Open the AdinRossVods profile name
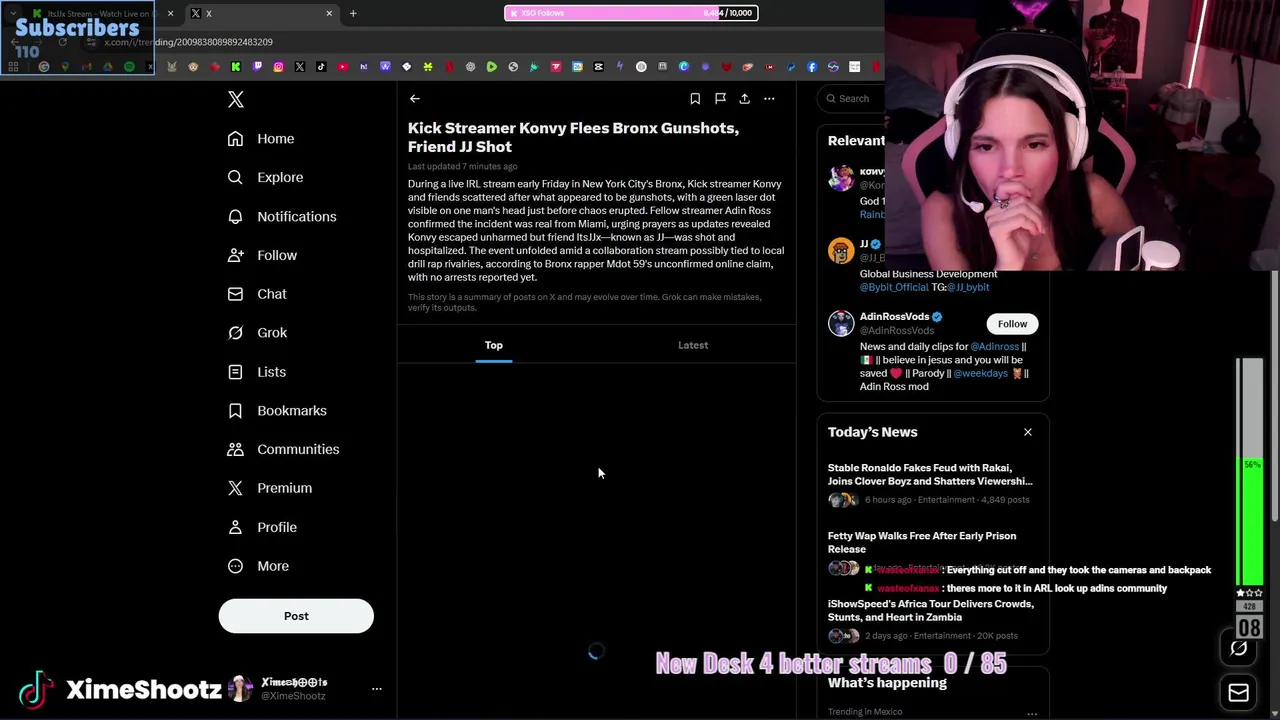The image size is (1280, 720). point(894,317)
